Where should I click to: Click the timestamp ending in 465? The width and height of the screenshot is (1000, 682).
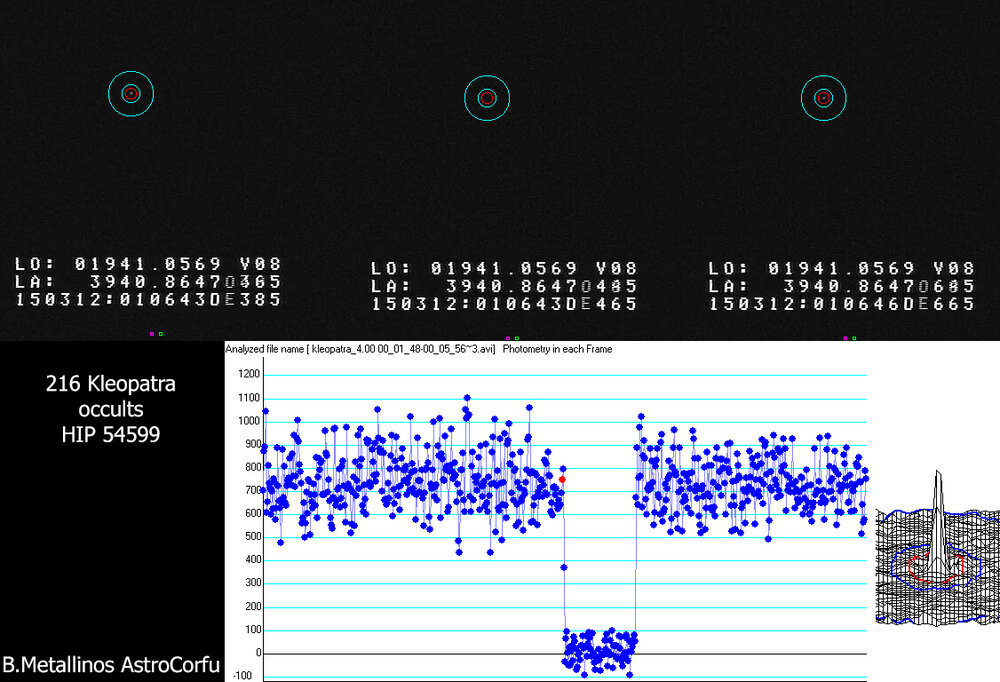tap(504, 304)
